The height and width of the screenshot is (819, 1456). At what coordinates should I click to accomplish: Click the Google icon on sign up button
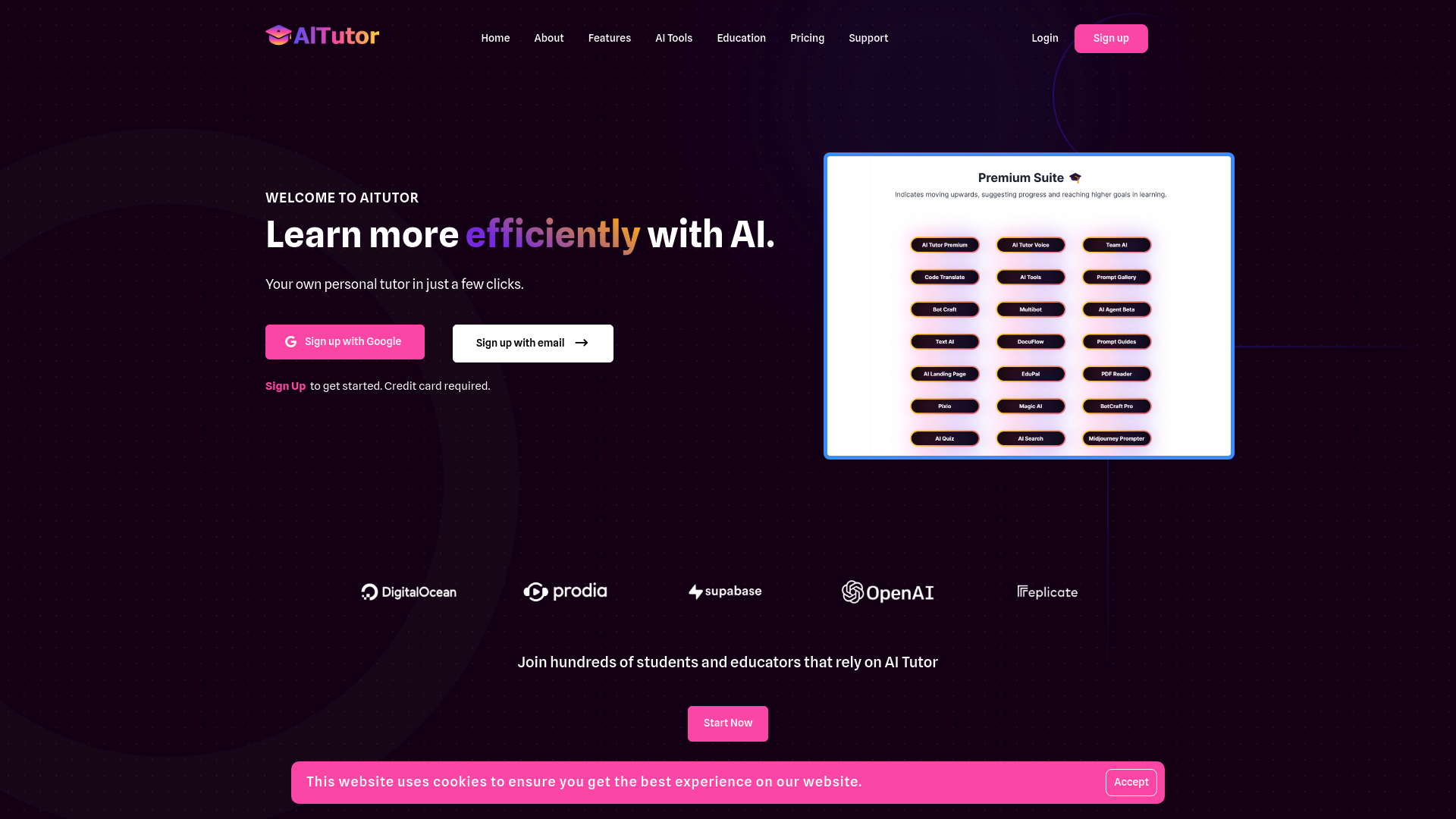pyautogui.click(x=291, y=341)
